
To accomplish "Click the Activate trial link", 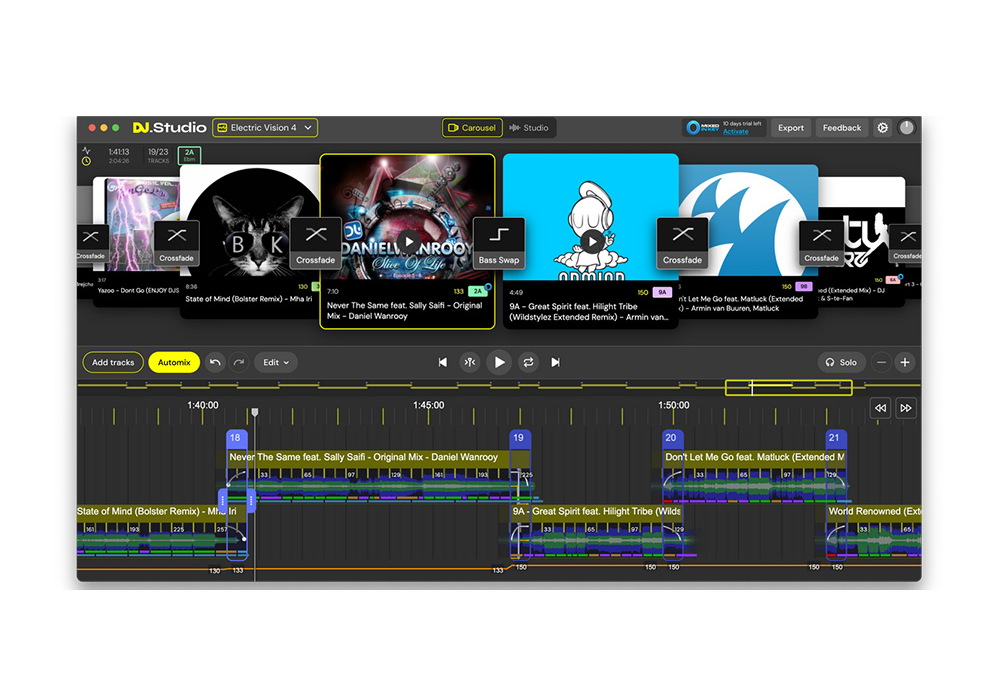I will [735, 132].
